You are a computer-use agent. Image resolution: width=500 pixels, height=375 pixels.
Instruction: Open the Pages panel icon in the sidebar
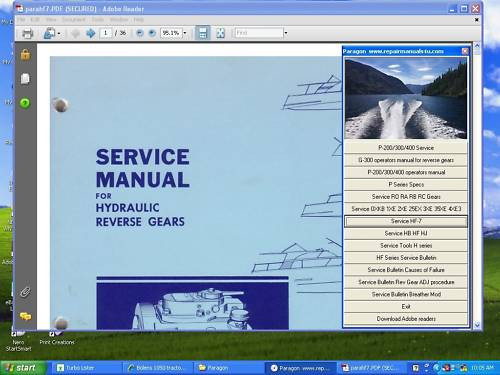(x=25, y=79)
